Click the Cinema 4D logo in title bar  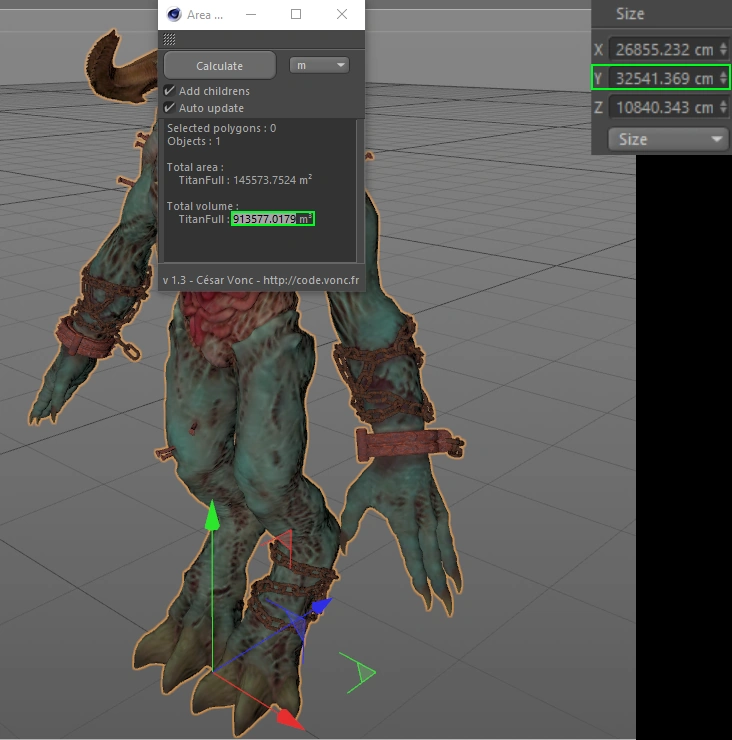(175, 15)
